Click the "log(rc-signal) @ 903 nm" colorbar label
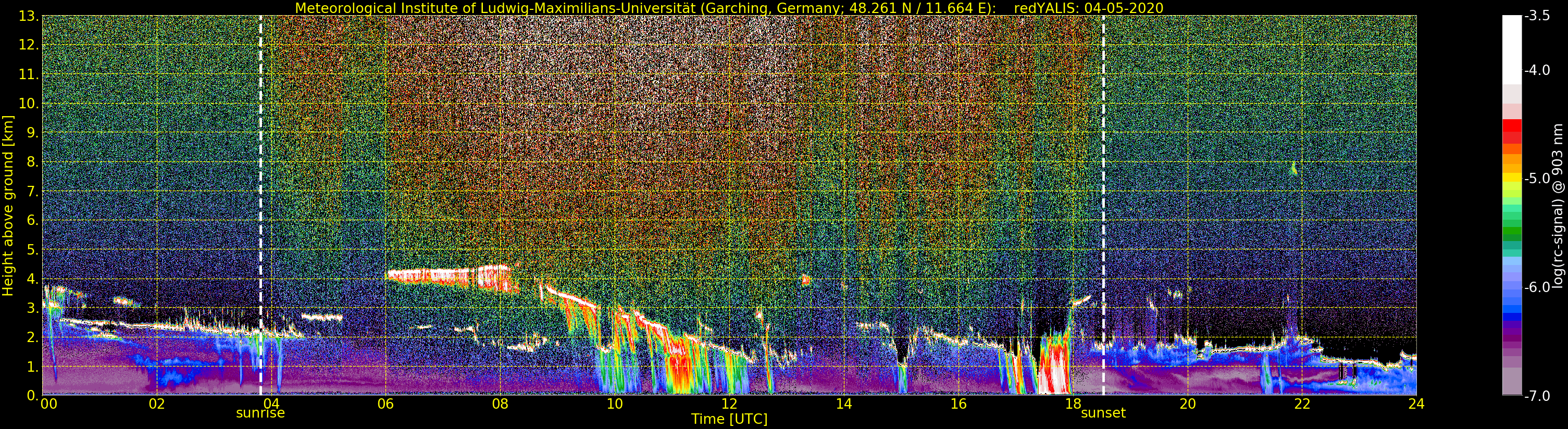Screen dimensions: 1568x429 coord(1557,206)
